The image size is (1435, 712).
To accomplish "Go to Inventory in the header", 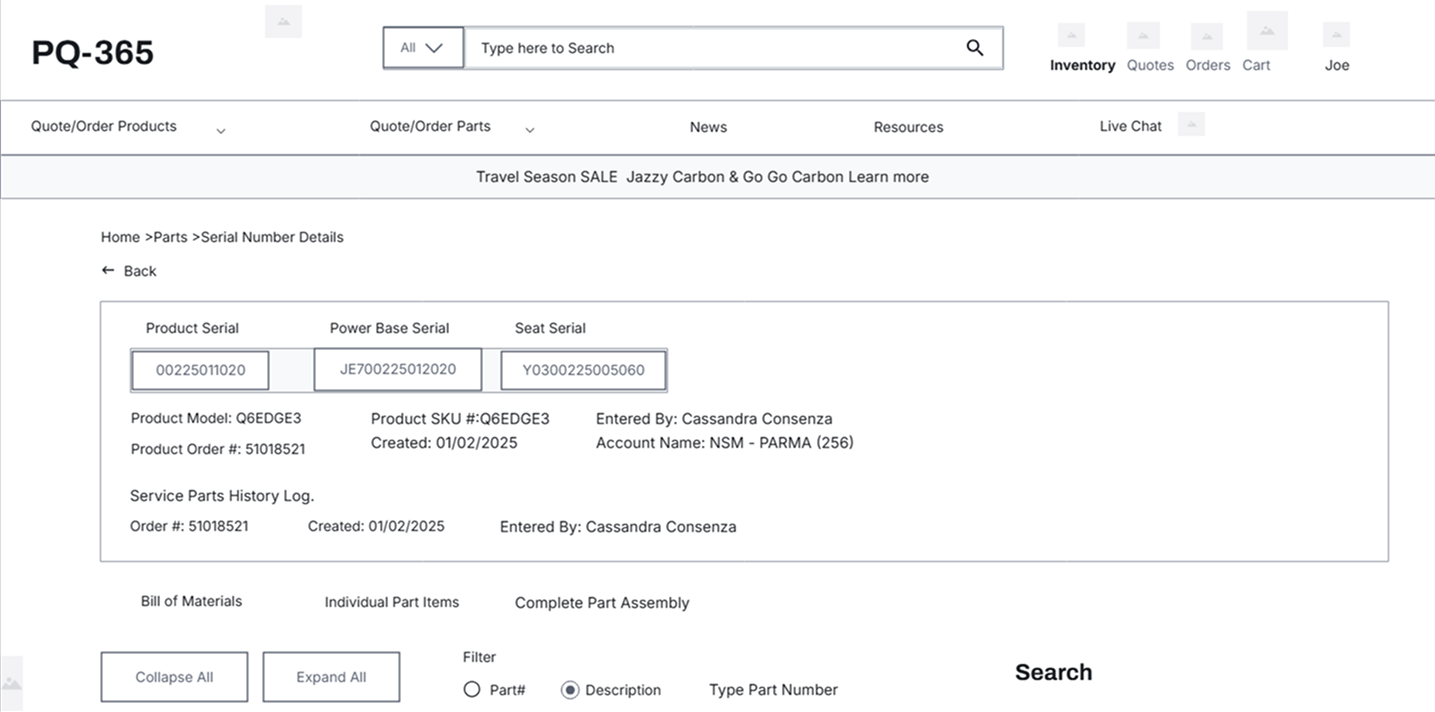I will point(1082,65).
